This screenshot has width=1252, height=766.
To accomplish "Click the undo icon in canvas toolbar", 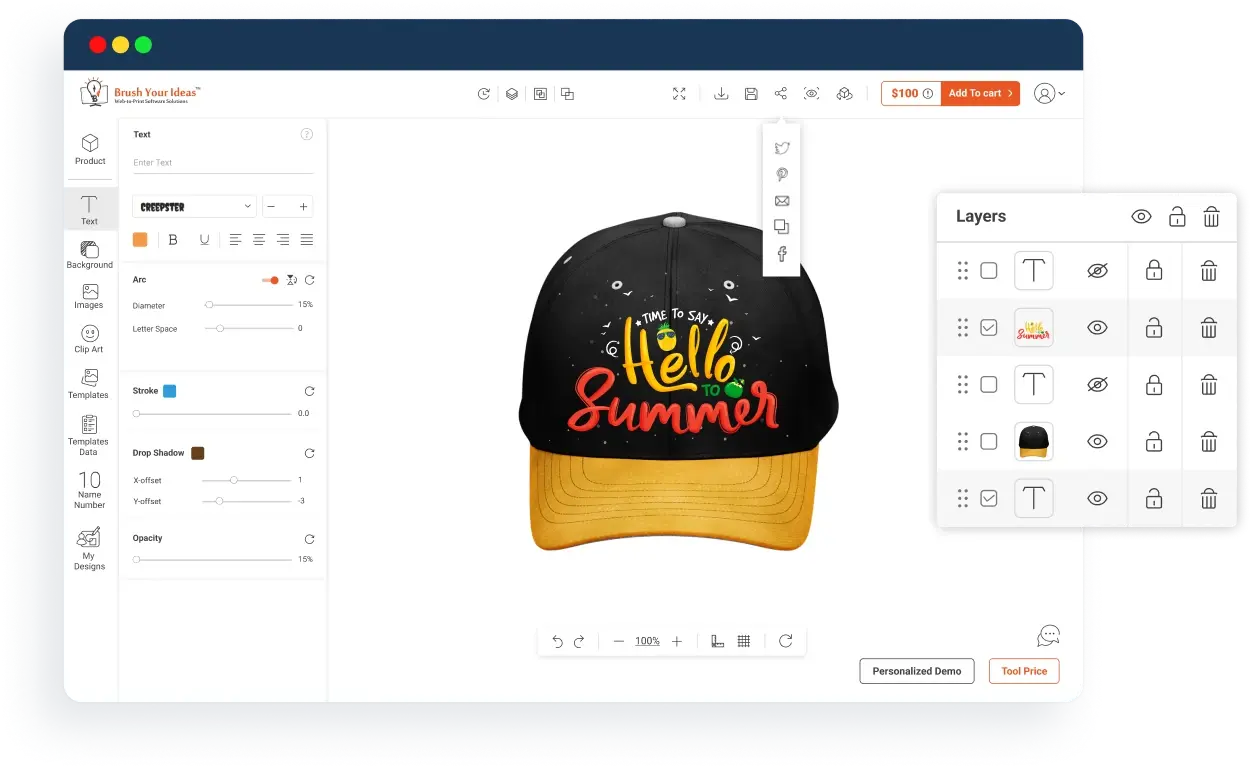I will pyautogui.click(x=558, y=640).
